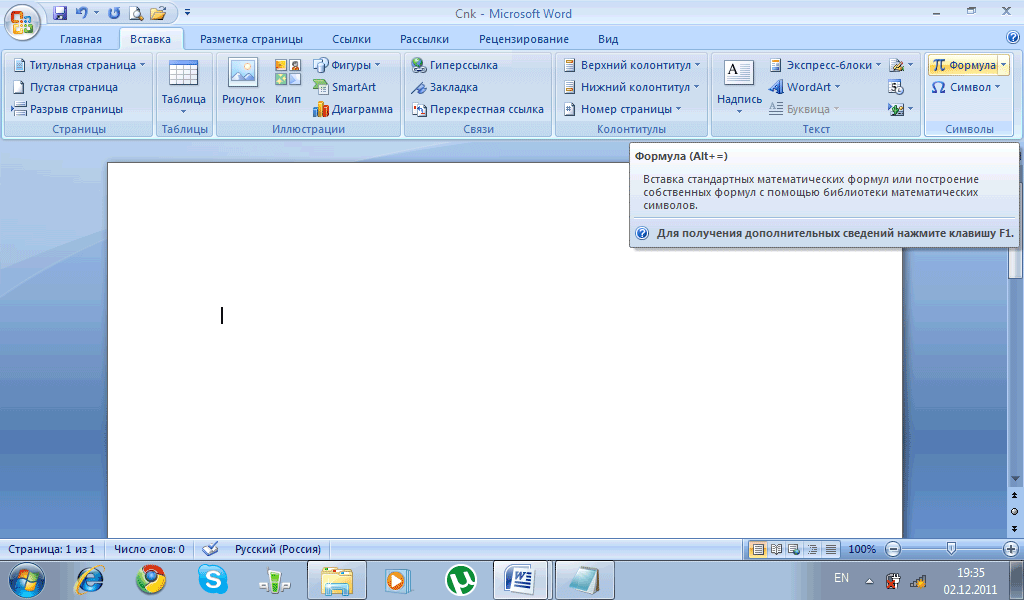The width and height of the screenshot is (1024, 600).
Task: Insert a SmartArt graphic
Action: click(x=344, y=87)
